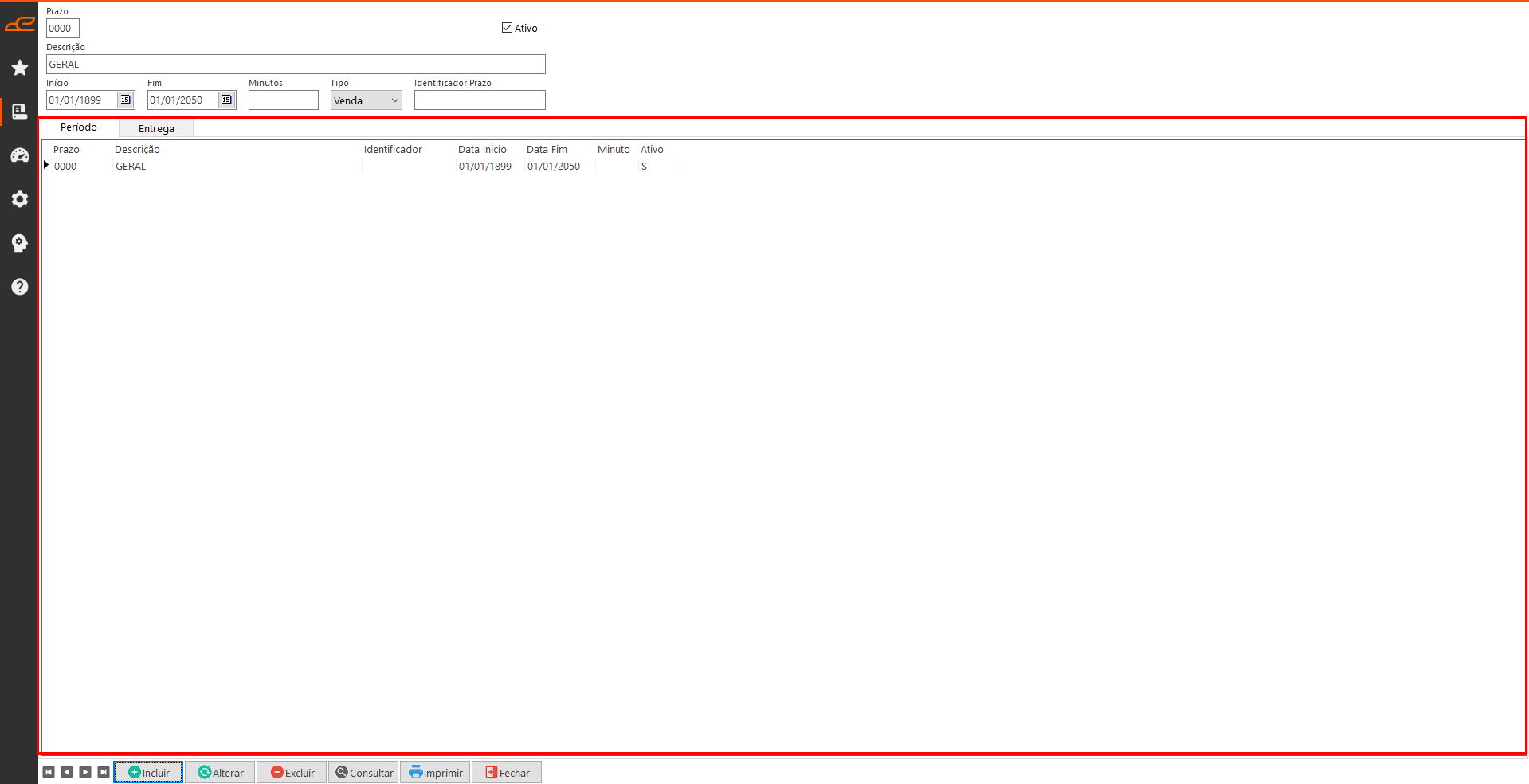The image size is (1529, 784).
Task: Go to the next record
Action: pos(85,772)
